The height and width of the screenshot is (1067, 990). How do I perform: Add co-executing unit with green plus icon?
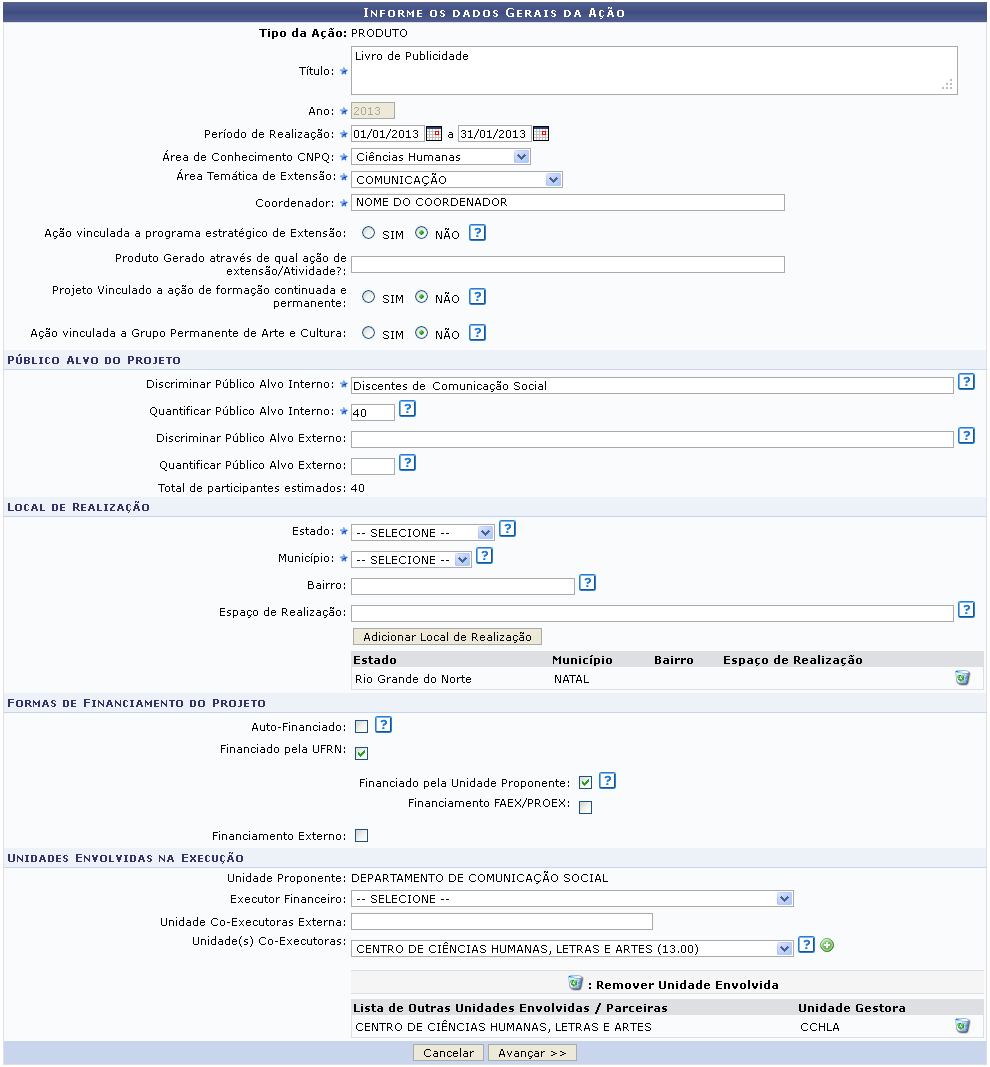pos(827,946)
